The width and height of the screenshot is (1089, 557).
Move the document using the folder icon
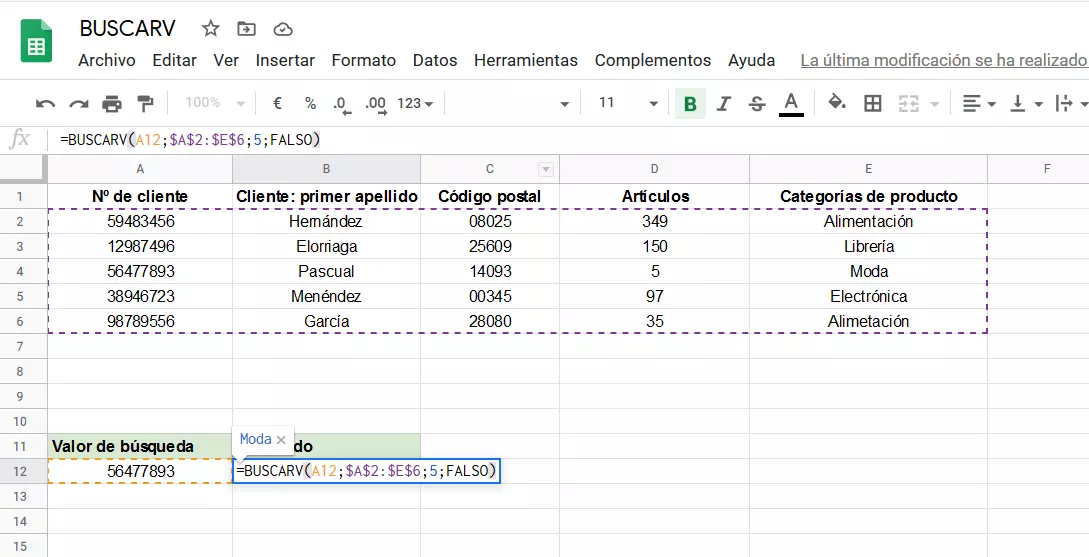[x=247, y=28]
